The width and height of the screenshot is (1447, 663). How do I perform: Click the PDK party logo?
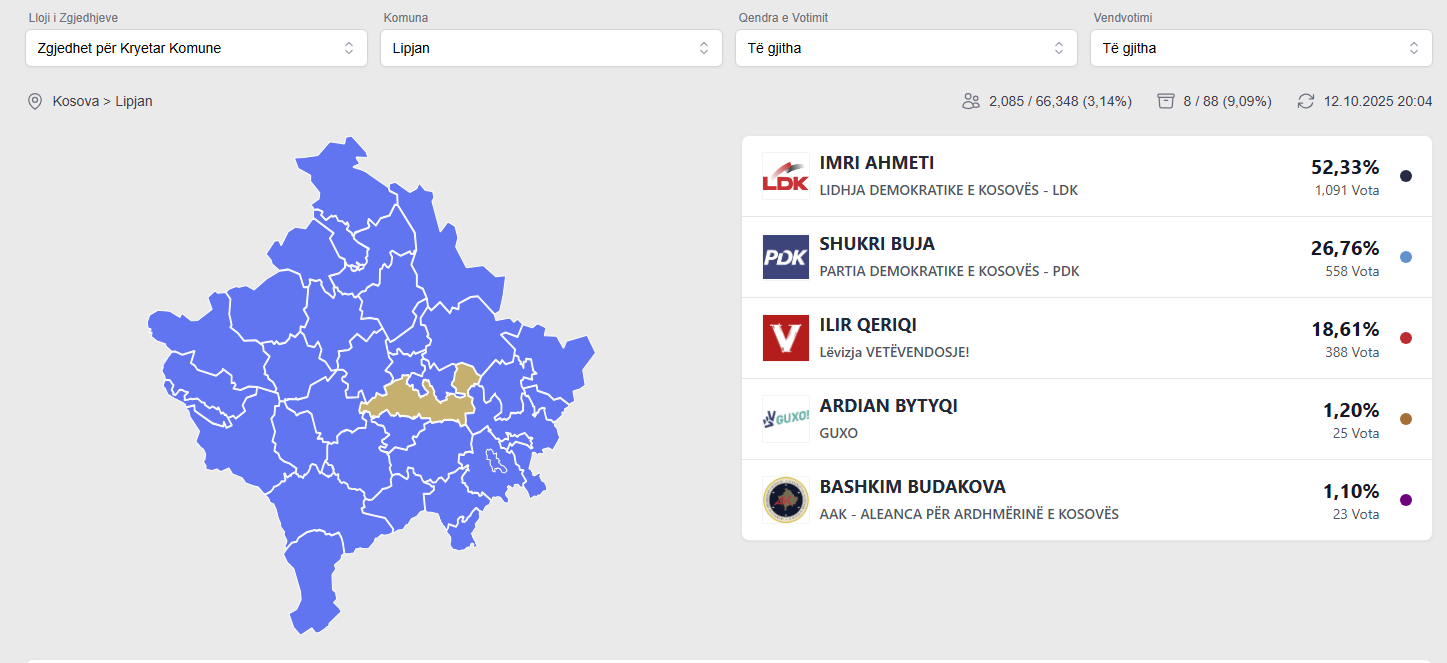(785, 257)
